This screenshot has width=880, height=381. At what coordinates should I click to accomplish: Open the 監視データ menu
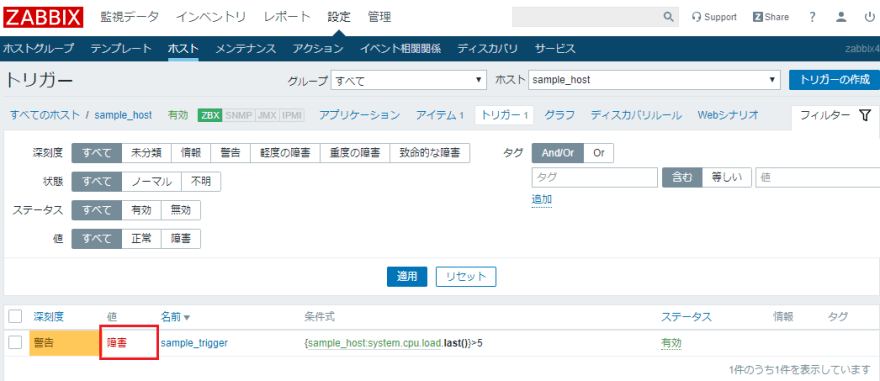[129, 17]
